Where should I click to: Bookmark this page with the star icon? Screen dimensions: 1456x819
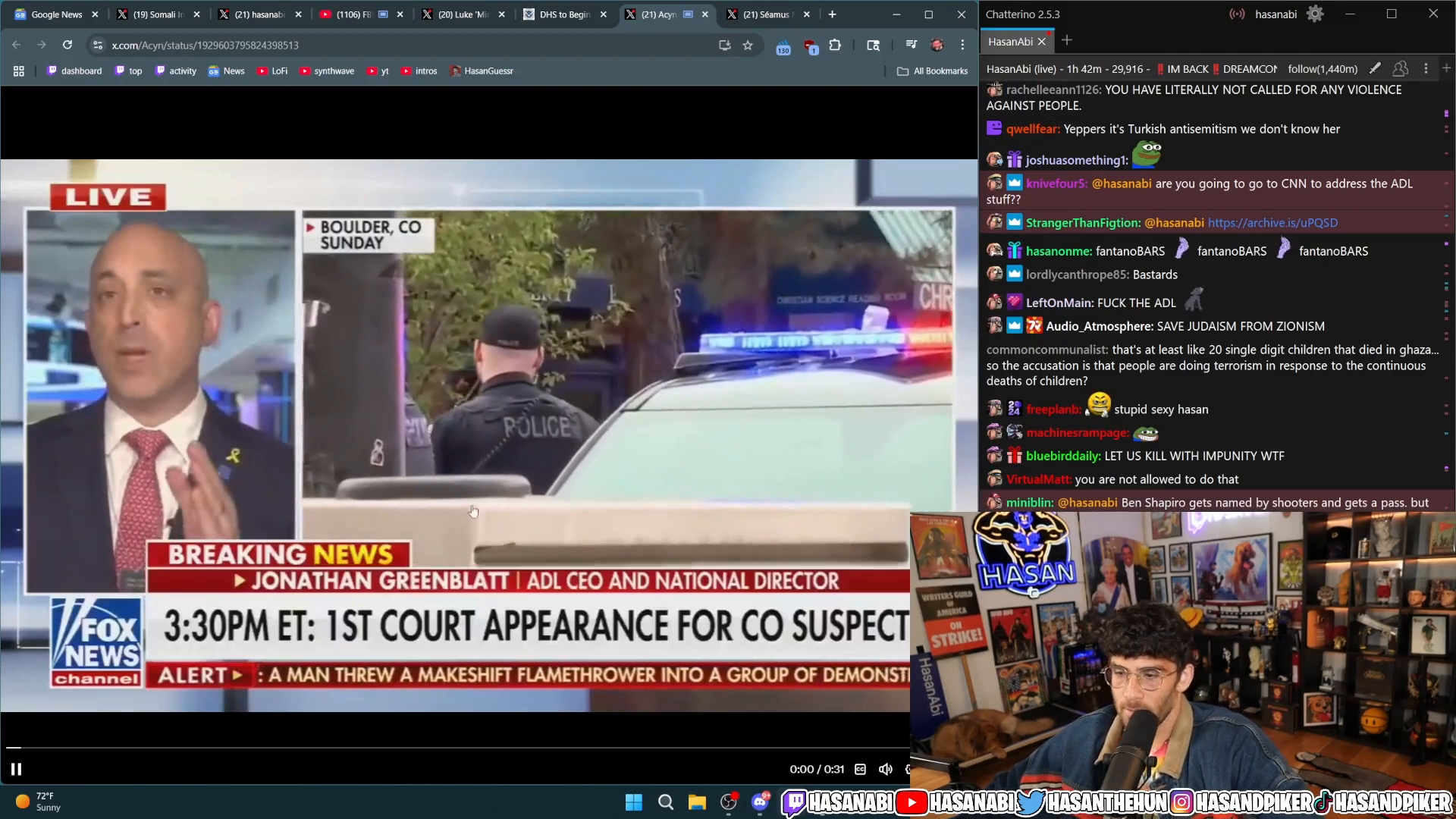[x=748, y=45]
